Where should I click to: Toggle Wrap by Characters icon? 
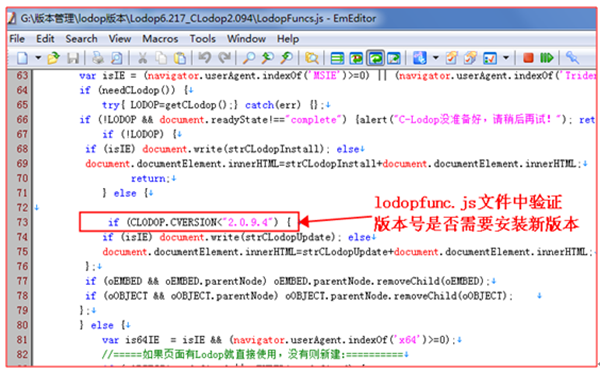tap(356, 58)
